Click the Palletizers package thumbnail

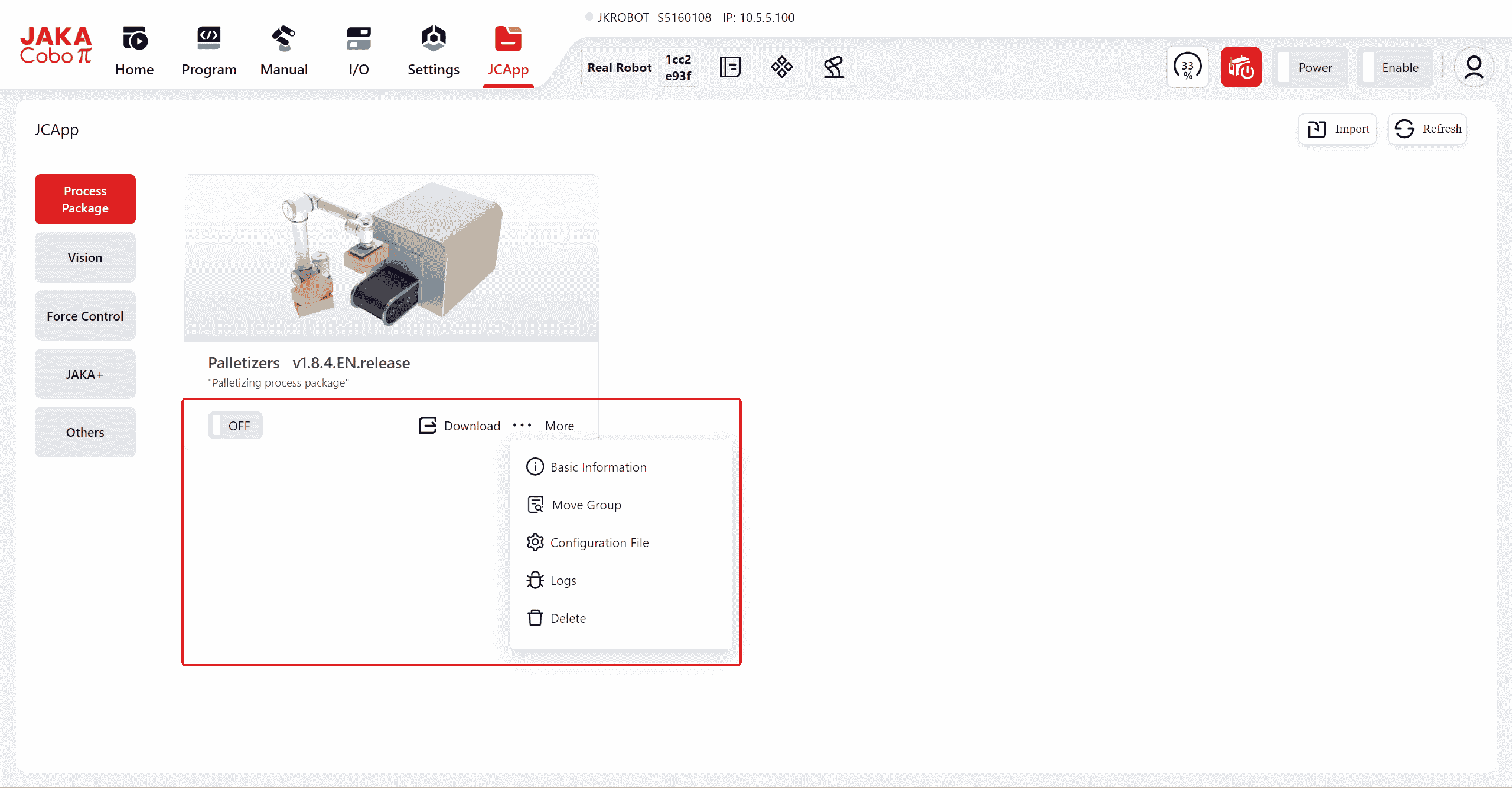pos(391,258)
